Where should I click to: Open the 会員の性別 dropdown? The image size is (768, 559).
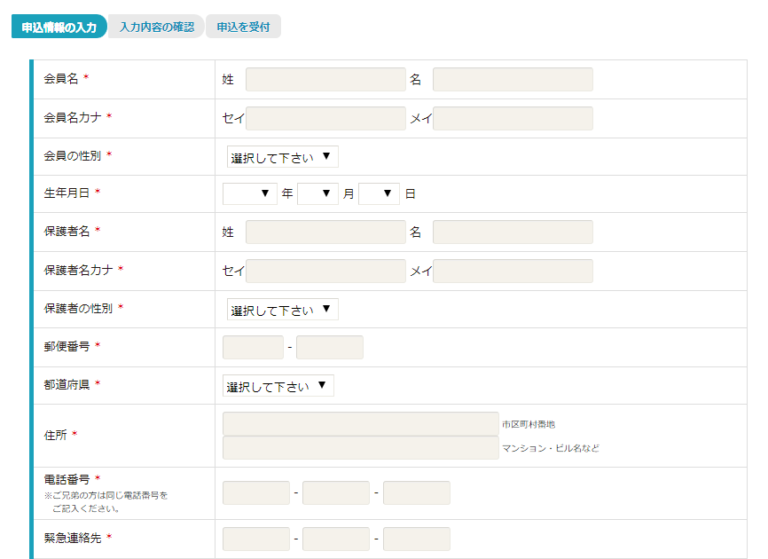[x=283, y=157]
